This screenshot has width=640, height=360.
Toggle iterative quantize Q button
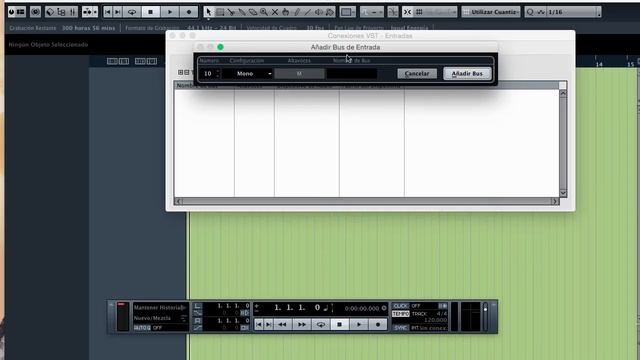530,12
